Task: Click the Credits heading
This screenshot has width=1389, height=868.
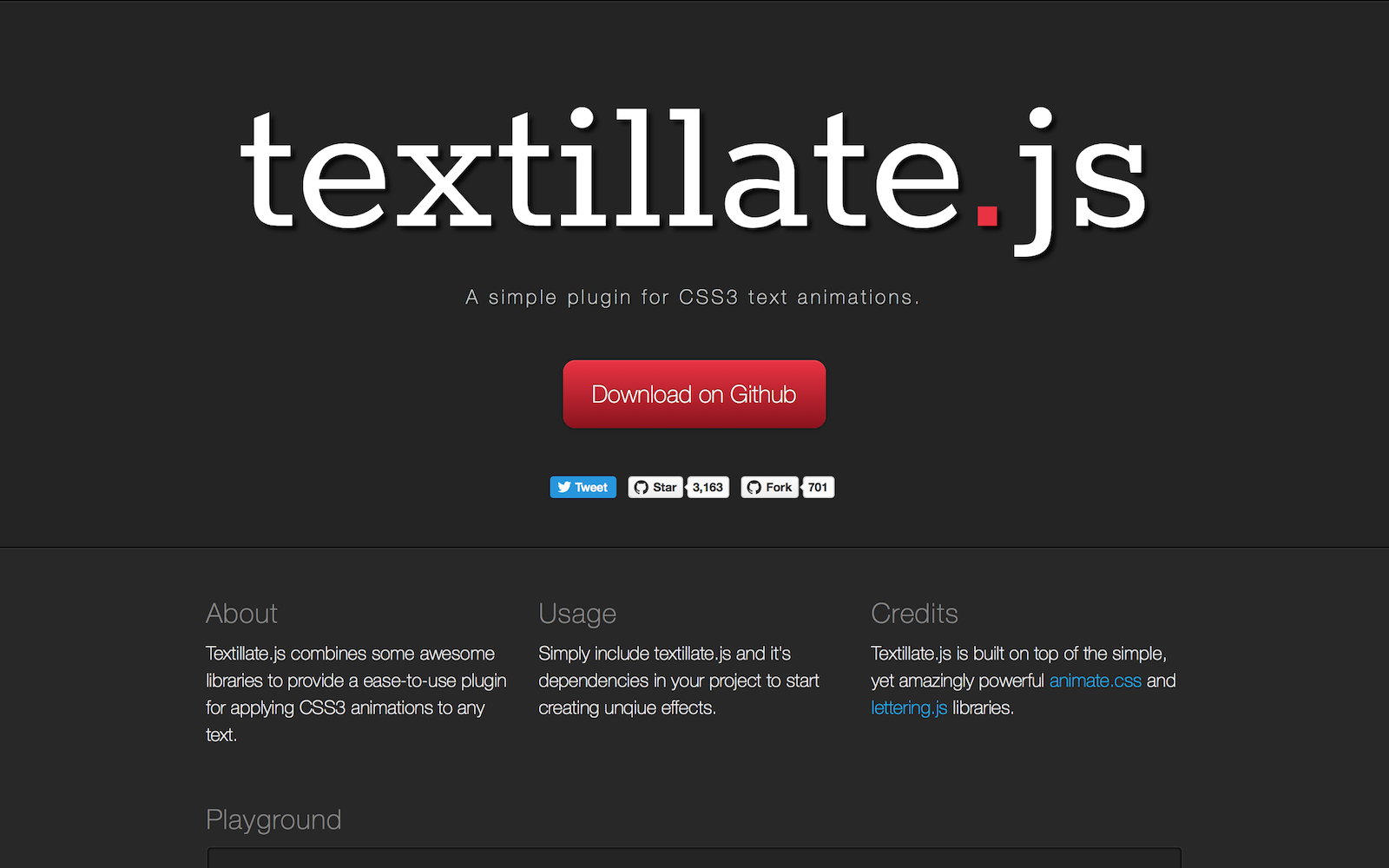Action: click(914, 613)
